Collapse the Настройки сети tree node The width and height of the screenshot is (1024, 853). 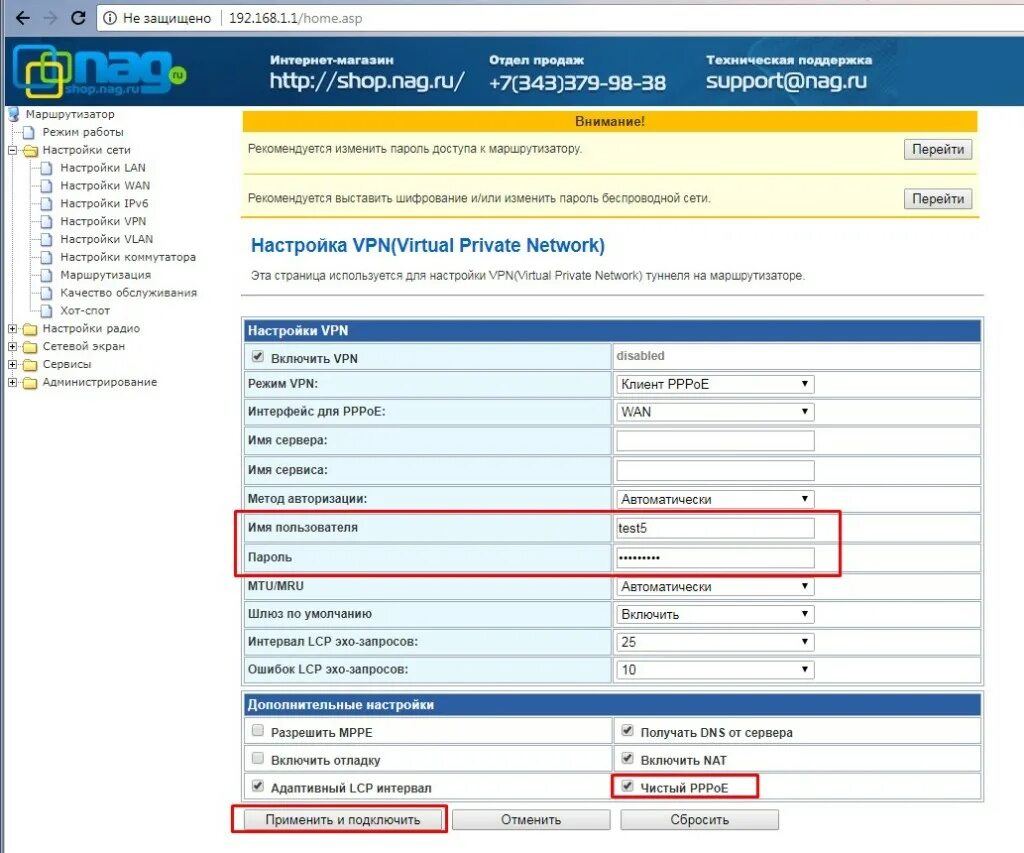[12, 150]
